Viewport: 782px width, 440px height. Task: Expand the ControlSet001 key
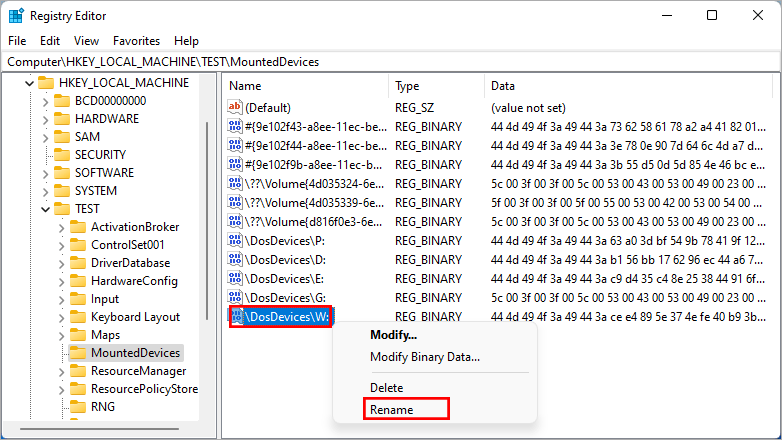tap(61, 246)
